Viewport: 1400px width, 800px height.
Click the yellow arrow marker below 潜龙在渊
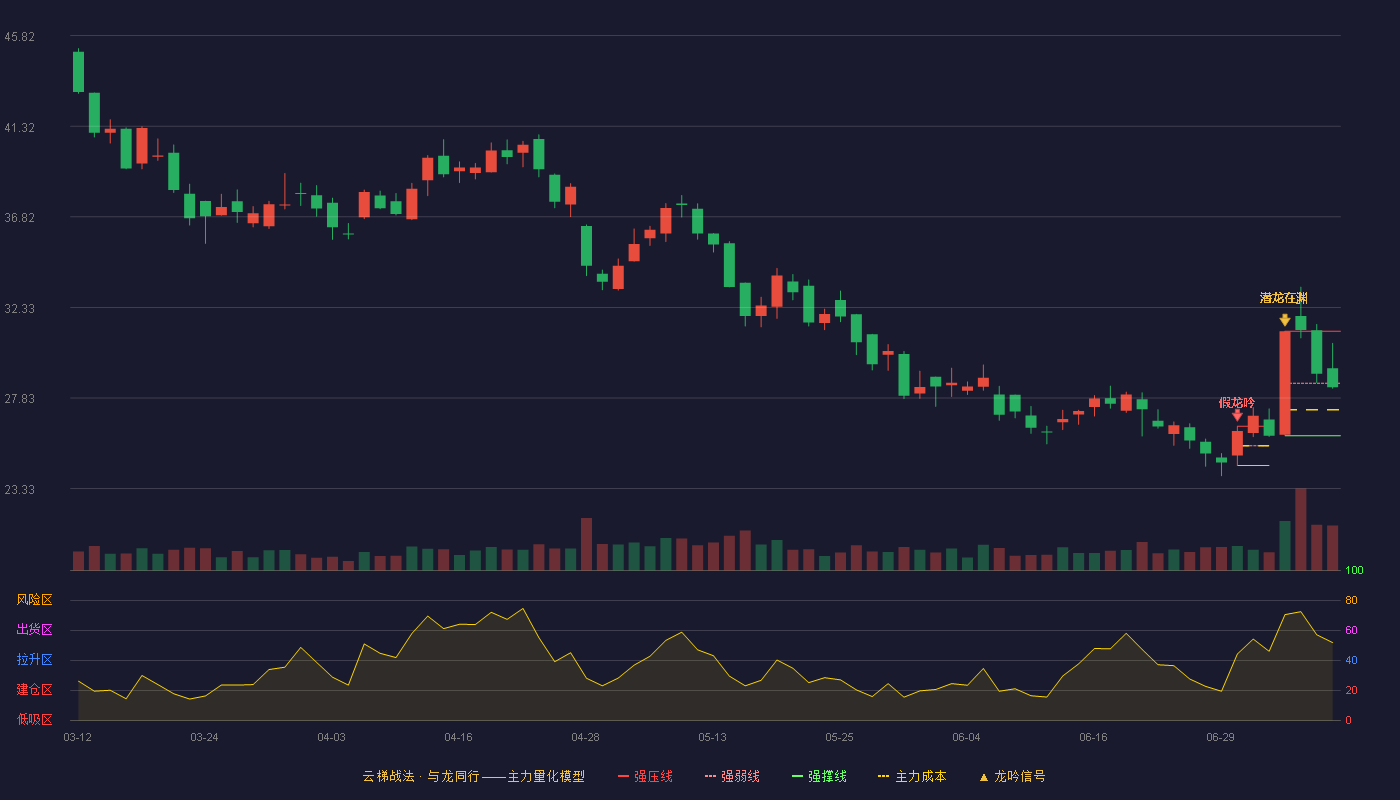click(x=1285, y=320)
